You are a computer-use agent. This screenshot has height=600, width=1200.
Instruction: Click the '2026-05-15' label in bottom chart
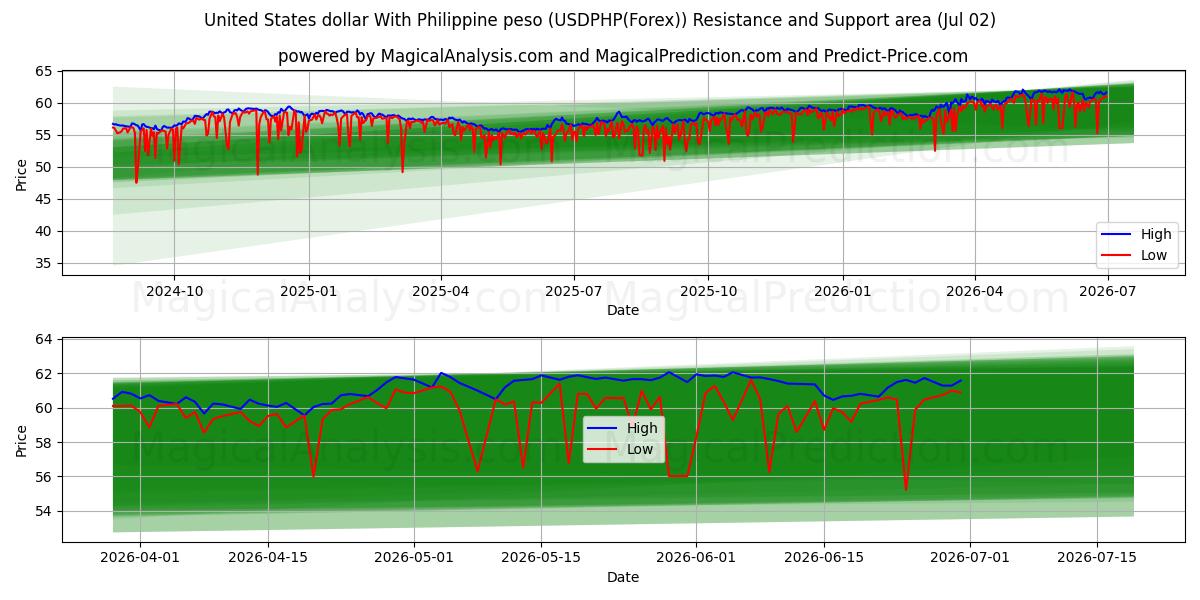(542, 558)
